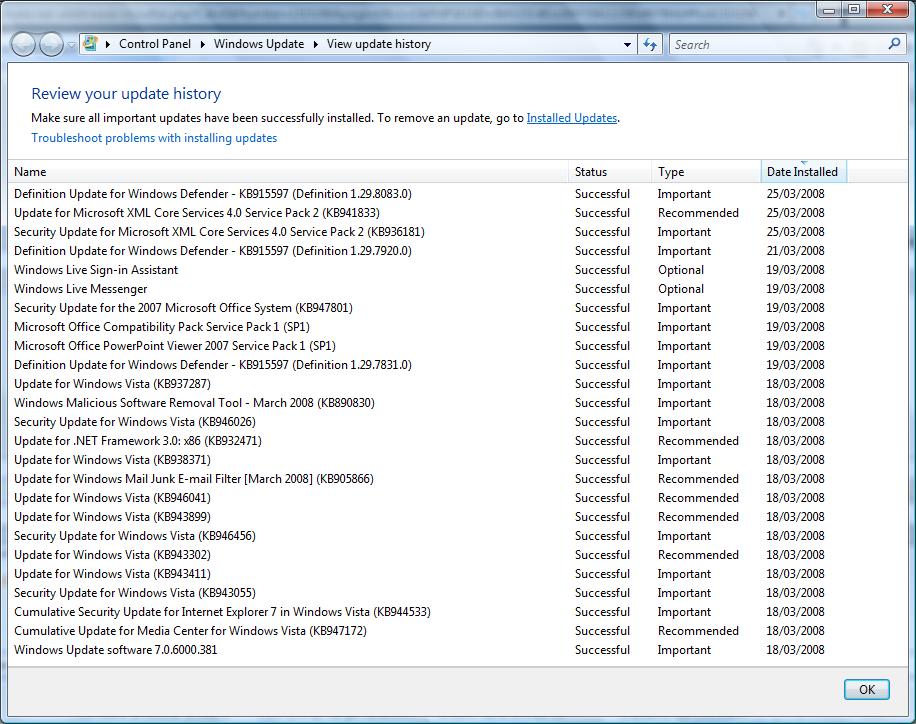Click the Back navigation arrow button
Screen dimensions: 916x724
tap(23, 44)
